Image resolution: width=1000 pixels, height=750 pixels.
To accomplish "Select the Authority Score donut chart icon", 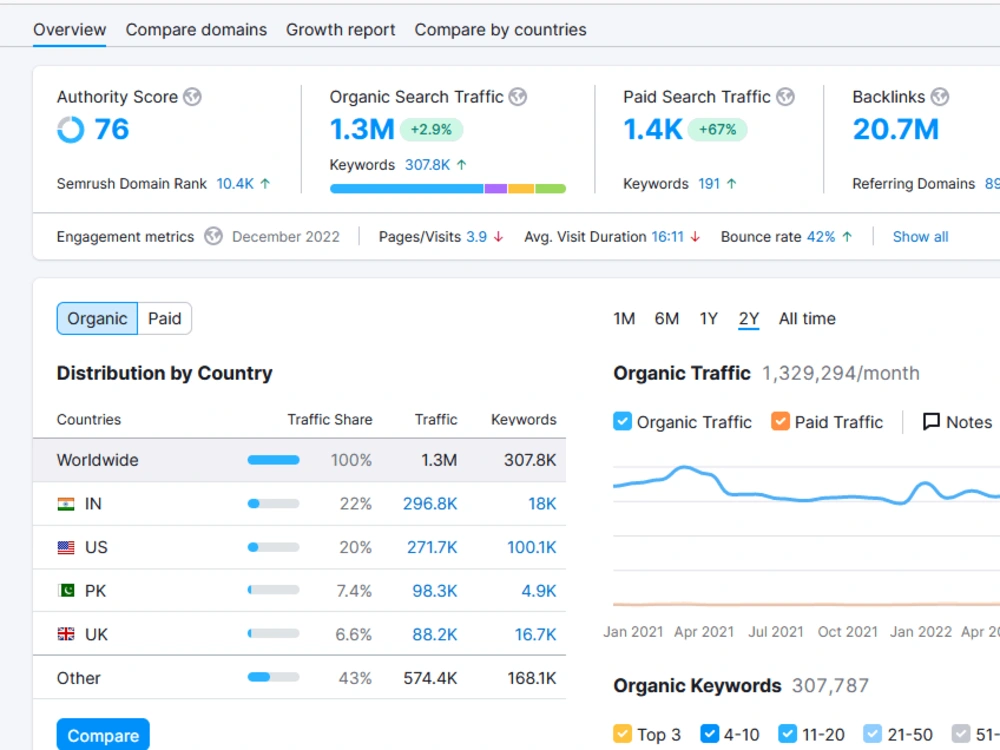I will 71,129.
